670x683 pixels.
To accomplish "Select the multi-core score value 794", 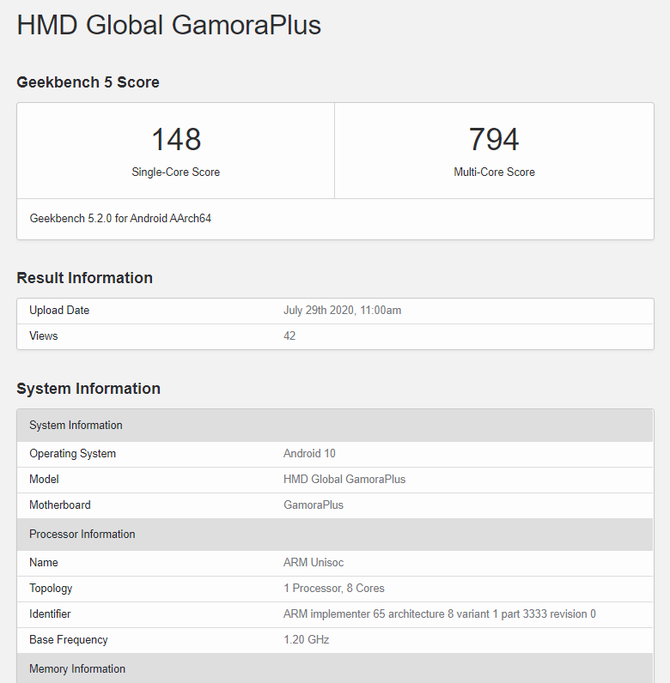I will [x=494, y=139].
